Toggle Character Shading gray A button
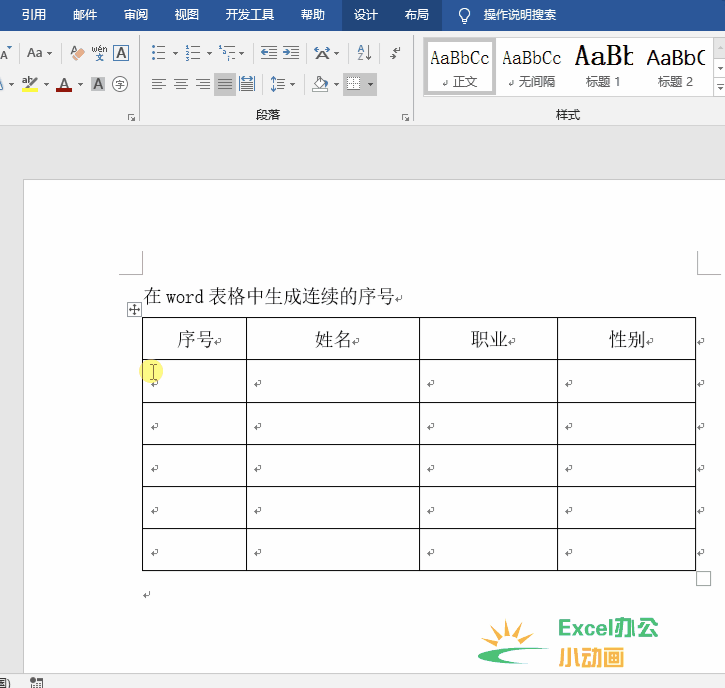This screenshot has height=688, width=725. click(x=98, y=84)
